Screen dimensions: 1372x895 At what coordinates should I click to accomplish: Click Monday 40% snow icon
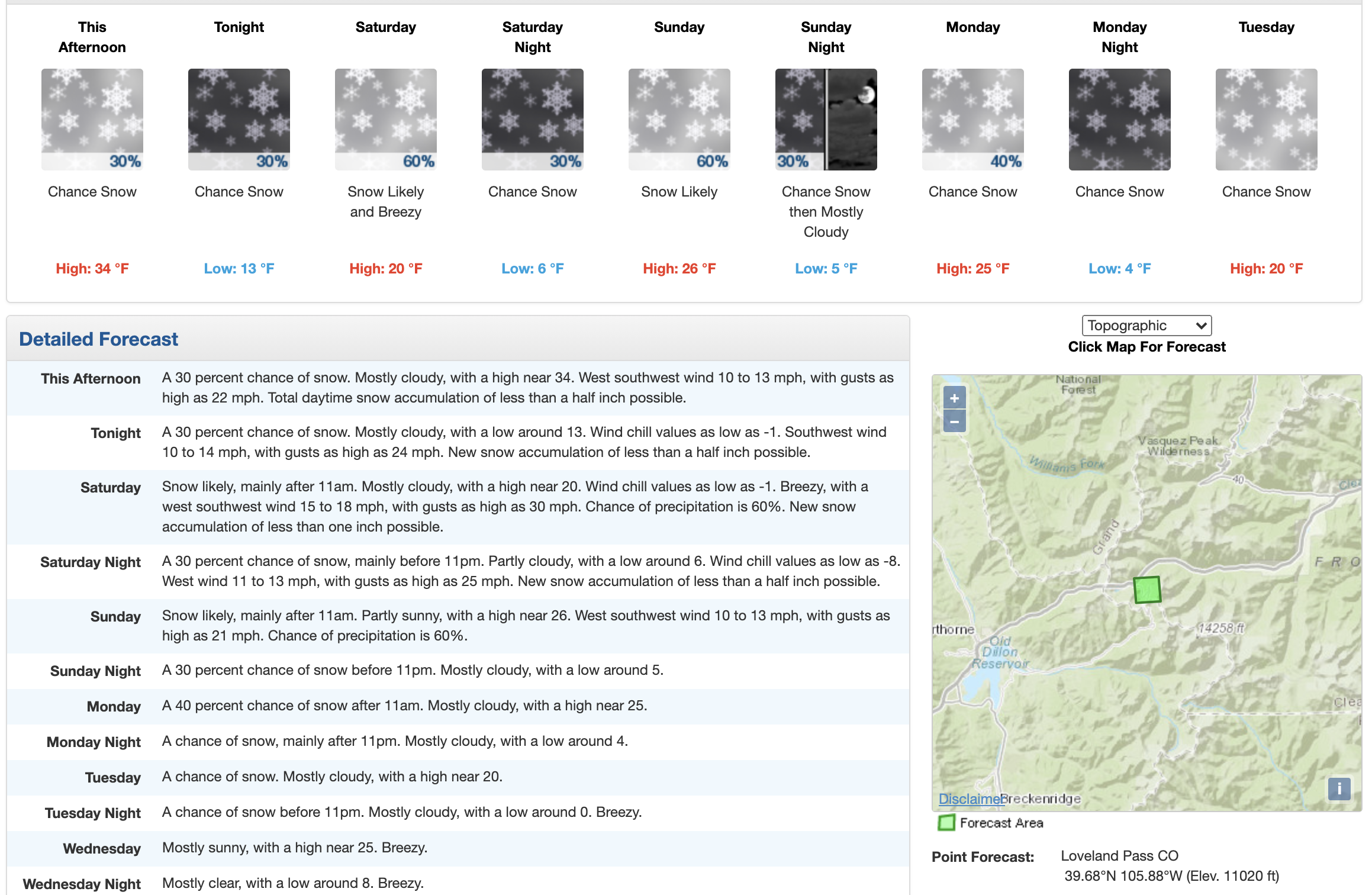click(x=973, y=120)
